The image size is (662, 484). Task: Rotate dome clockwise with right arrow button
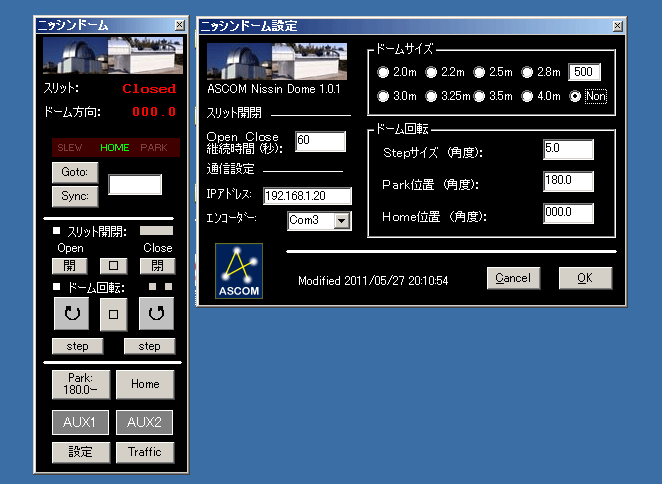156,314
